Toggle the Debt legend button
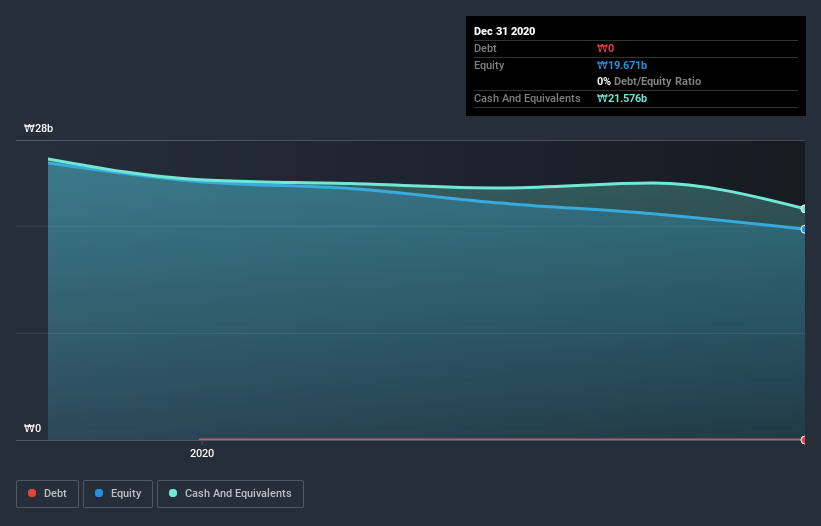The height and width of the screenshot is (526, 821). point(47,494)
